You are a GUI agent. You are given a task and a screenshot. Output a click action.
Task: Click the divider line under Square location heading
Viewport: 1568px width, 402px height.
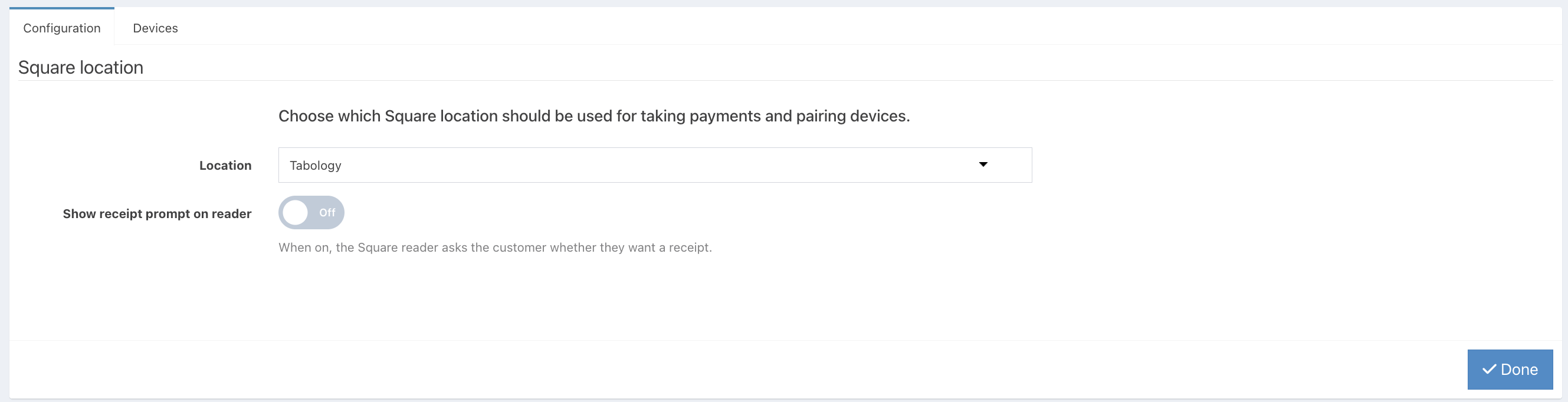[x=785, y=80]
